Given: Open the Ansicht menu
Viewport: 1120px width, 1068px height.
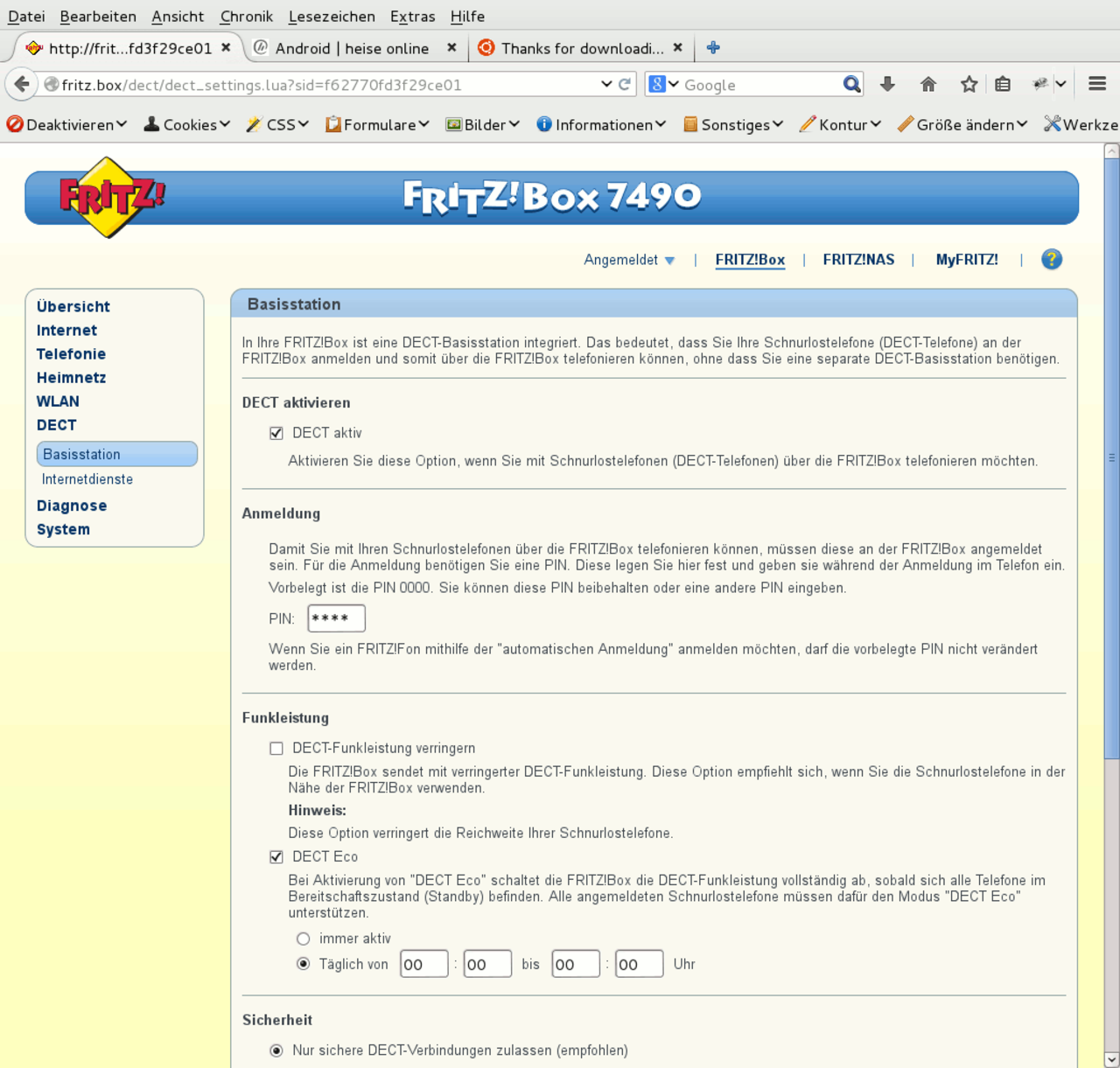Looking at the screenshot, I should [x=178, y=16].
